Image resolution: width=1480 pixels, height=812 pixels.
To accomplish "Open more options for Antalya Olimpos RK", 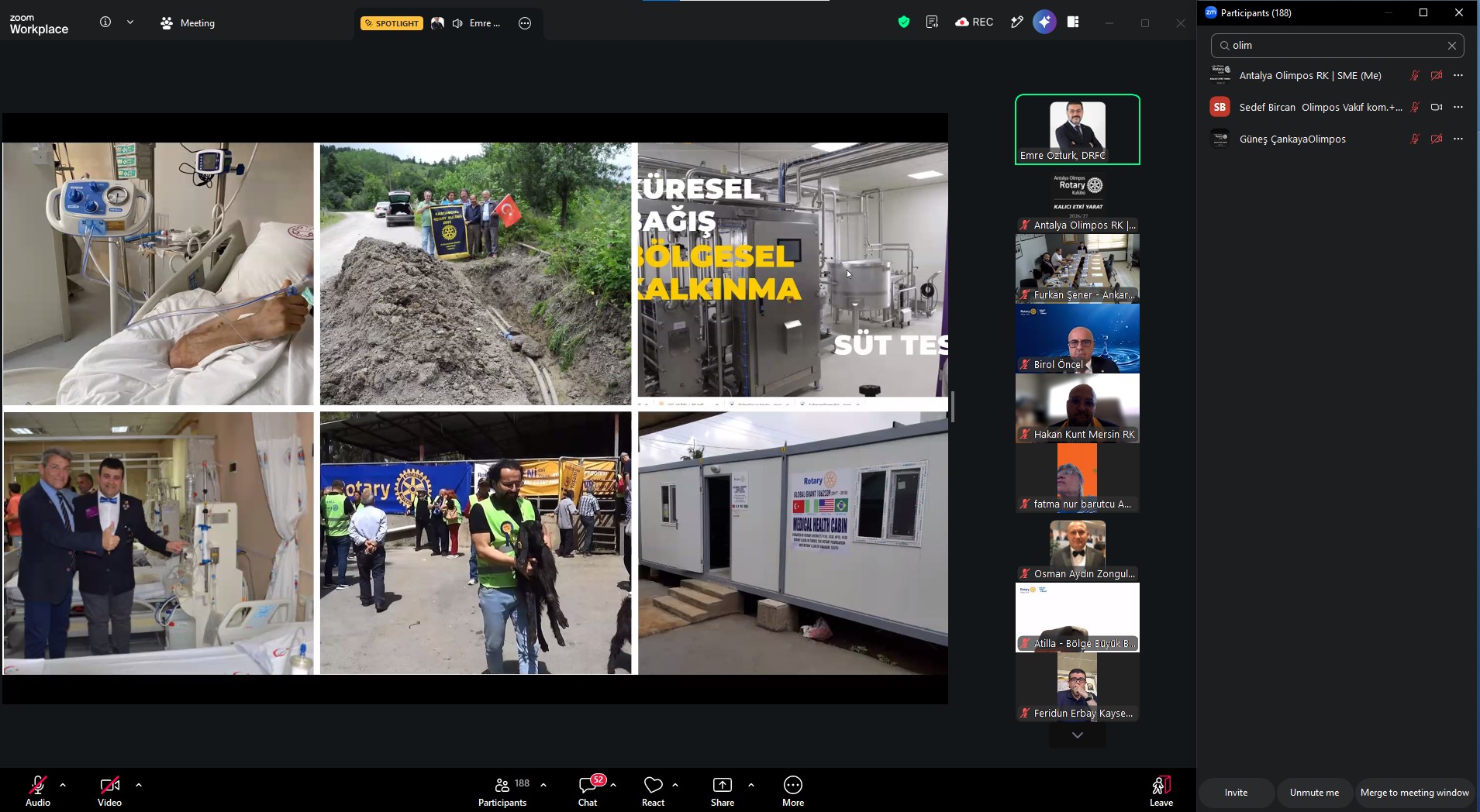I will 1458,75.
